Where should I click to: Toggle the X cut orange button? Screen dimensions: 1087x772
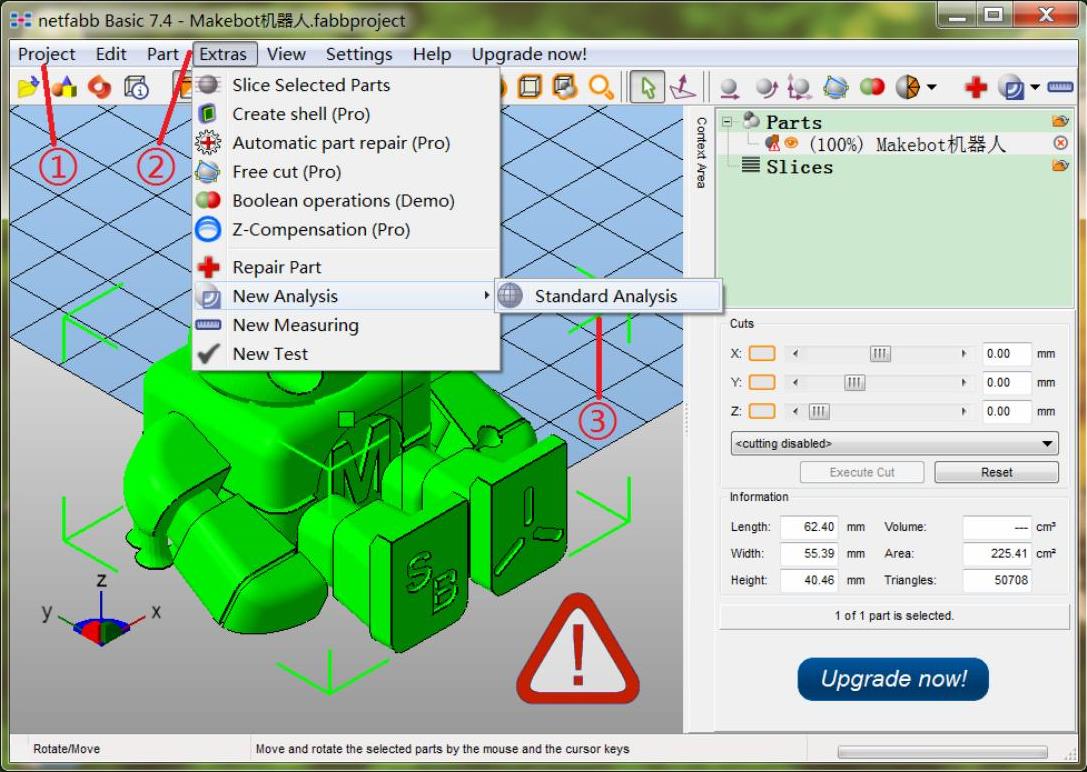762,353
